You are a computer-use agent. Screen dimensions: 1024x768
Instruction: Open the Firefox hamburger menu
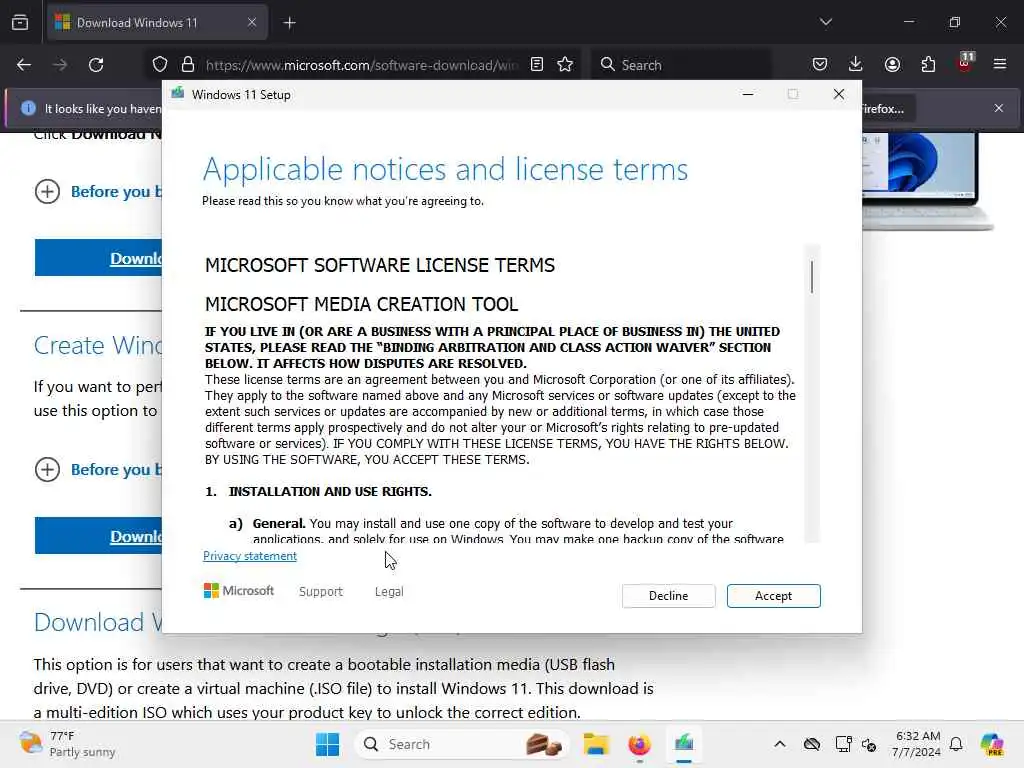click(x=1000, y=64)
